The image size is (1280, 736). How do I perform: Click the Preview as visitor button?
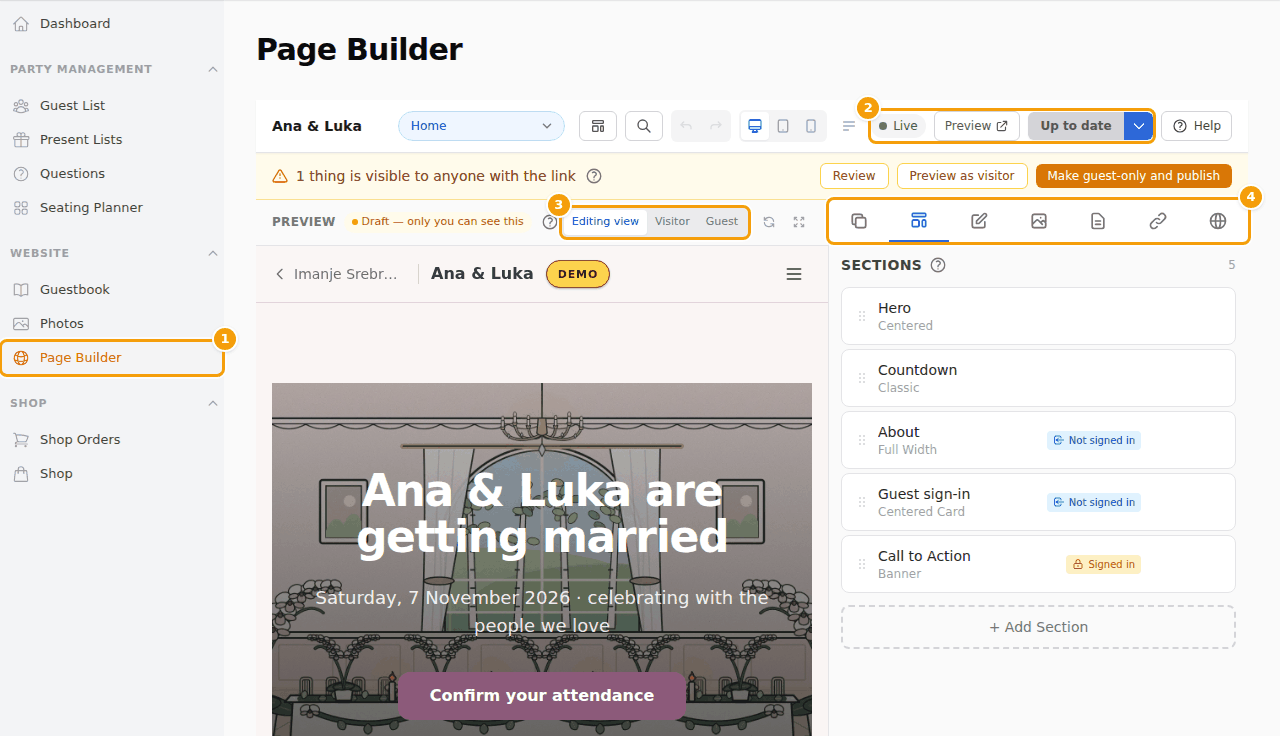[962, 176]
